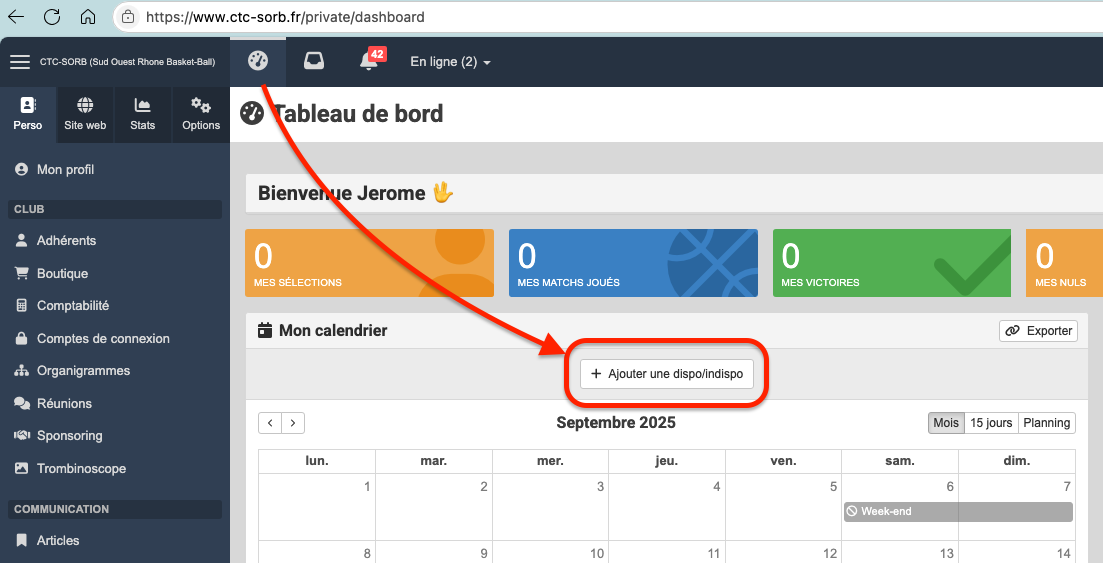
Task: Open the hamburger sidebar menu
Action: click(20, 62)
